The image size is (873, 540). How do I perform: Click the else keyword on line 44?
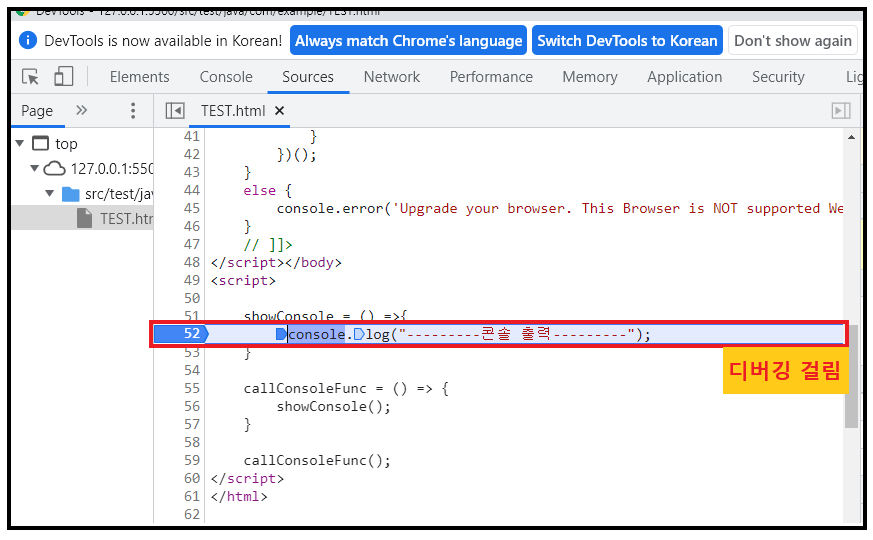(x=259, y=190)
